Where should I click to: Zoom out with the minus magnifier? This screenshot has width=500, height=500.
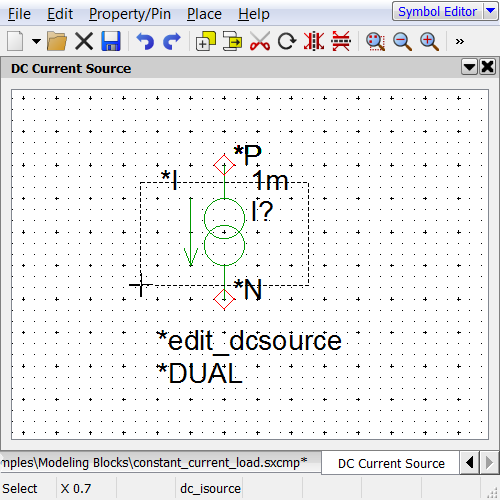(x=402, y=41)
